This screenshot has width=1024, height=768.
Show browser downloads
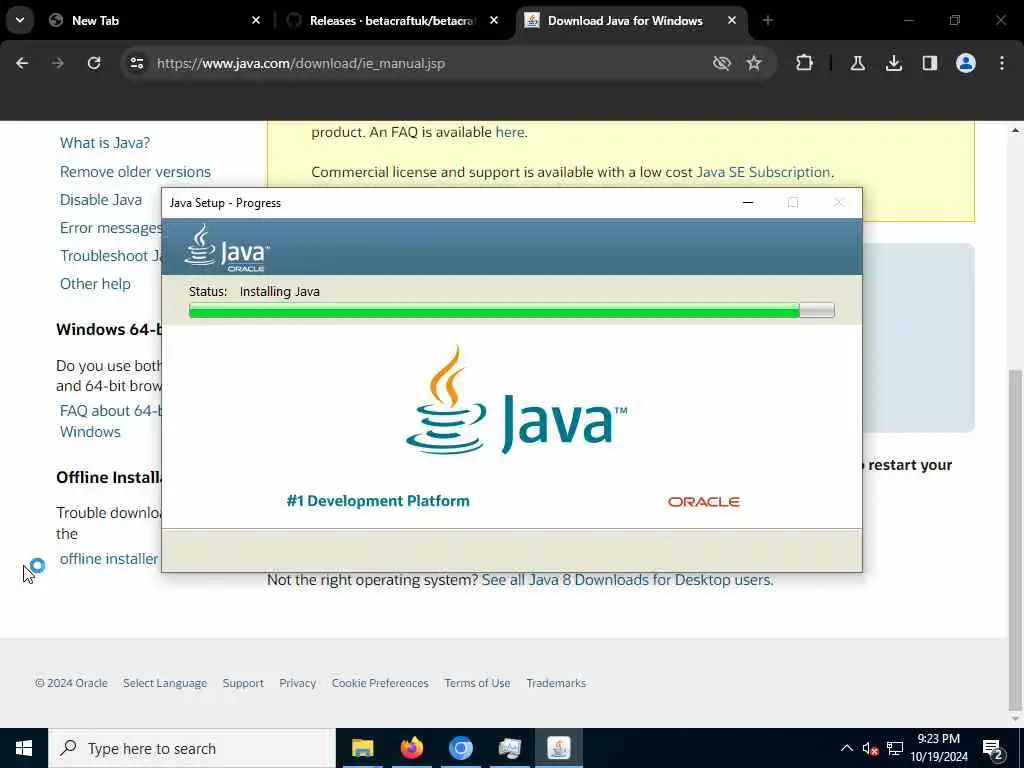pyautogui.click(x=894, y=63)
